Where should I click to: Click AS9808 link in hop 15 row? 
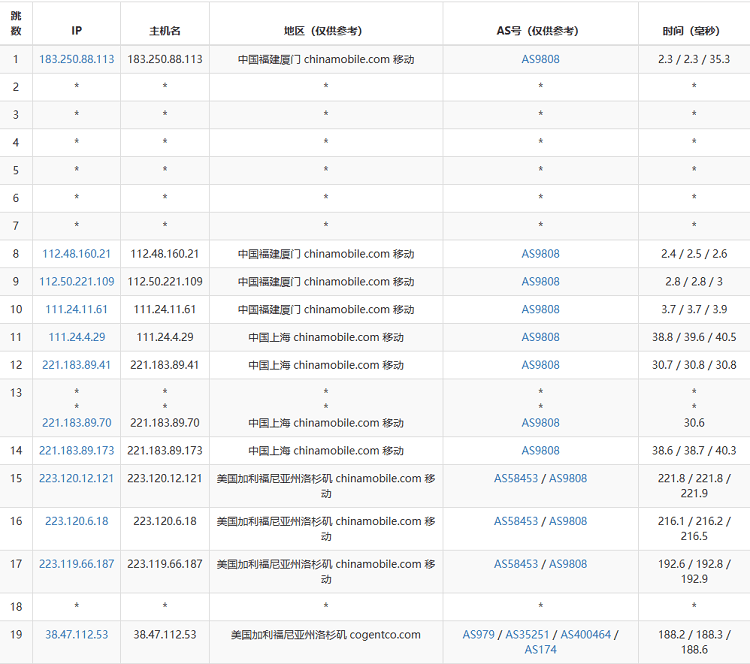coord(568,478)
